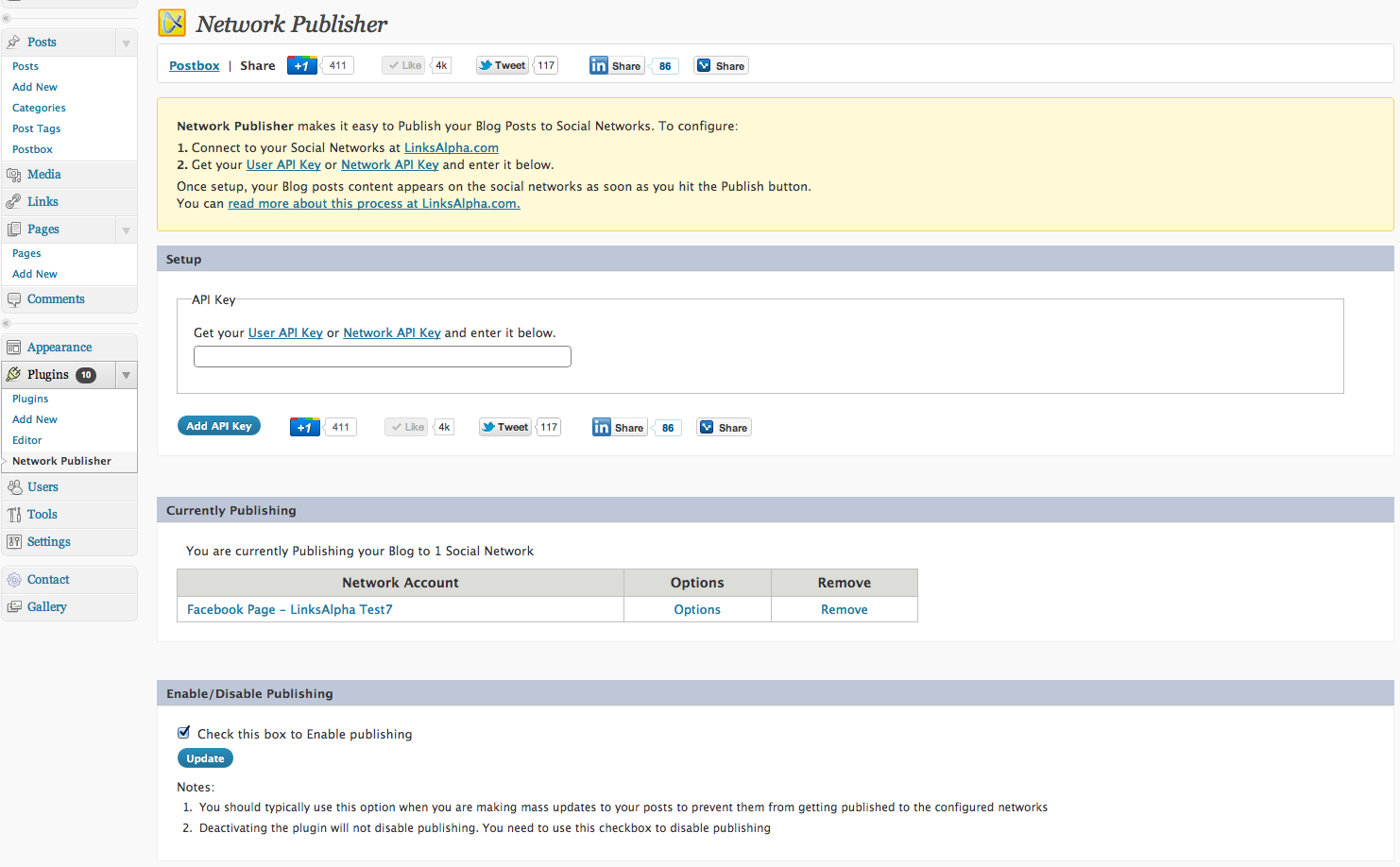Click the Gallery icon in sidebar
Screen dimensions: 1400x867
[x=14, y=606]
